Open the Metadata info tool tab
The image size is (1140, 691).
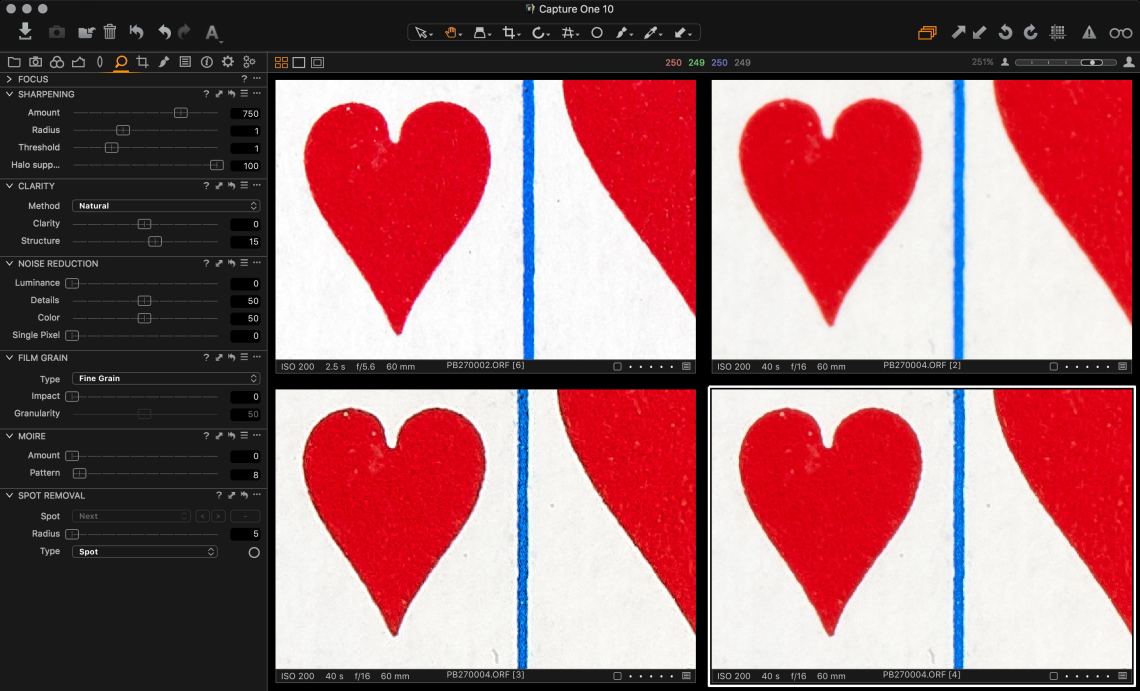click(207, 62)
